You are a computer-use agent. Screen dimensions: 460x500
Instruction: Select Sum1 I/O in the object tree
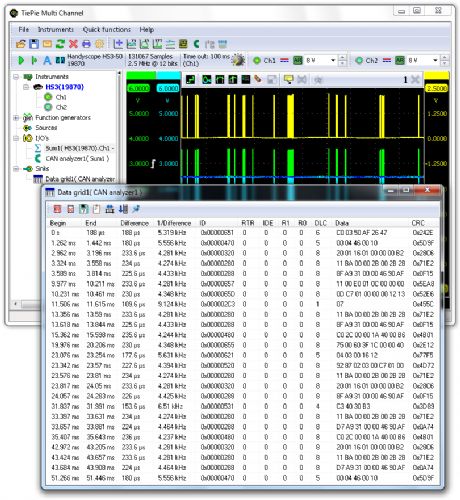tap(80, 148)
